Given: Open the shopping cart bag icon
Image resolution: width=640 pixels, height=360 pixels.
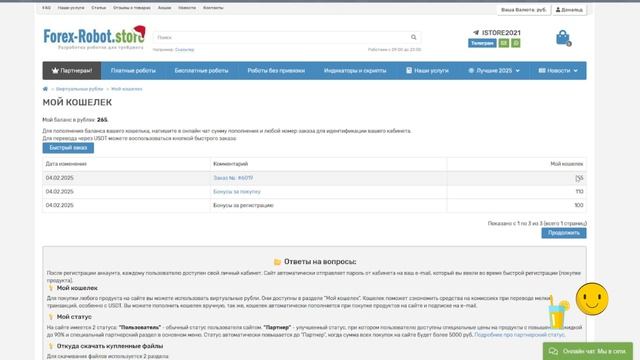Looking at the screenshot, I should coord(563,38).
